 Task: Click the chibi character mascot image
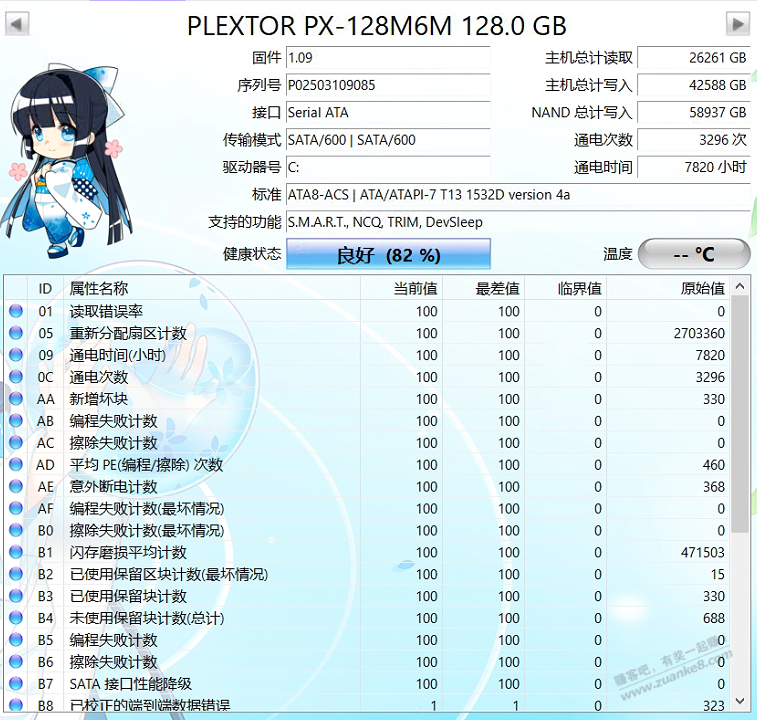(x=65, y=162)
